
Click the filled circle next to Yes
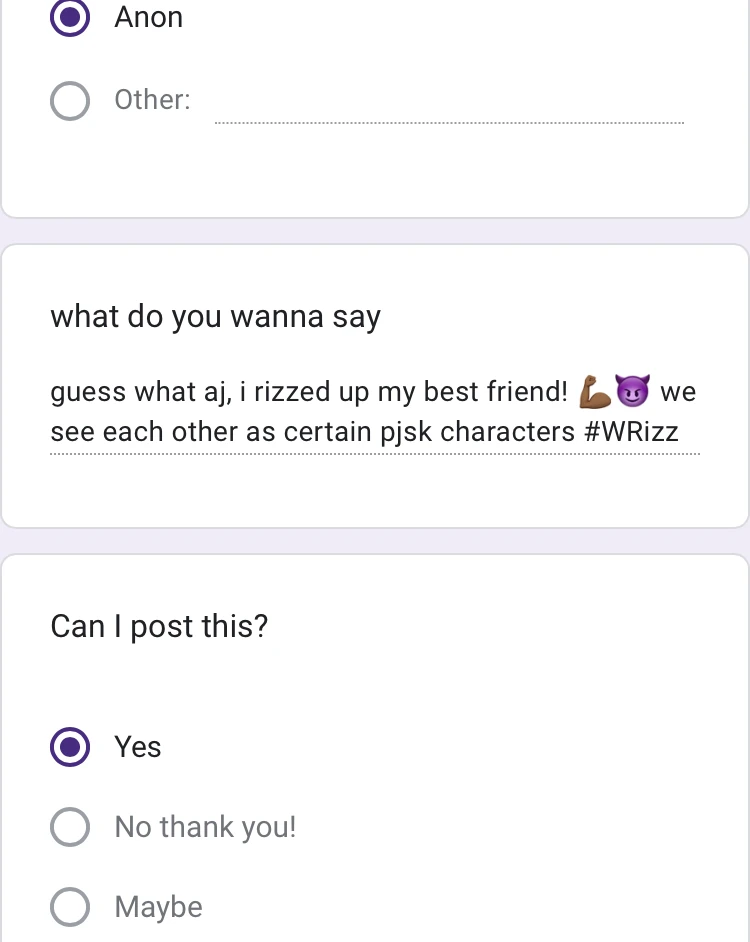pyautogui.click(x=70, y=747)
